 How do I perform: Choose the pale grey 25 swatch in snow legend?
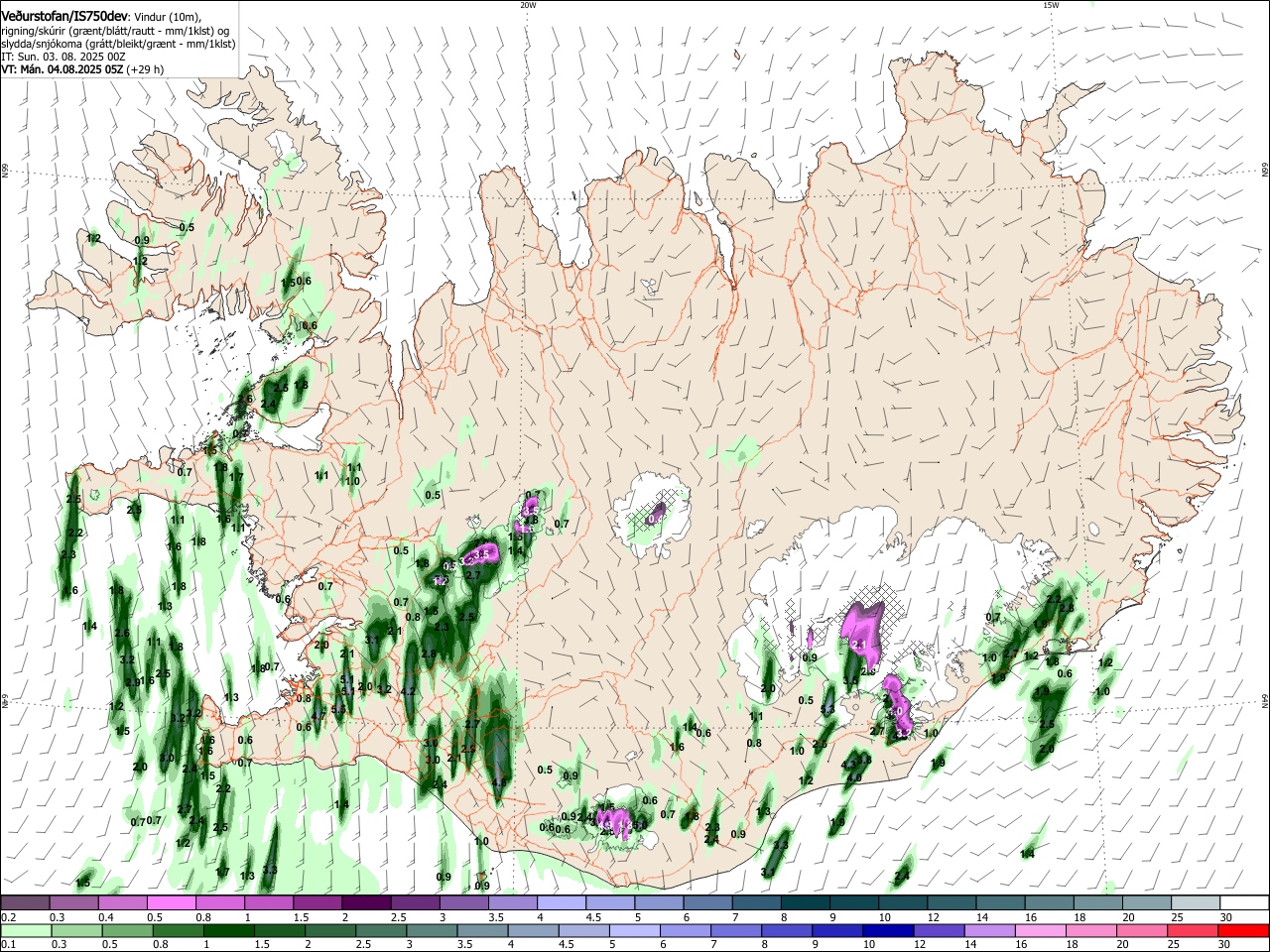pyautogui.click(x=1196, y=902)
